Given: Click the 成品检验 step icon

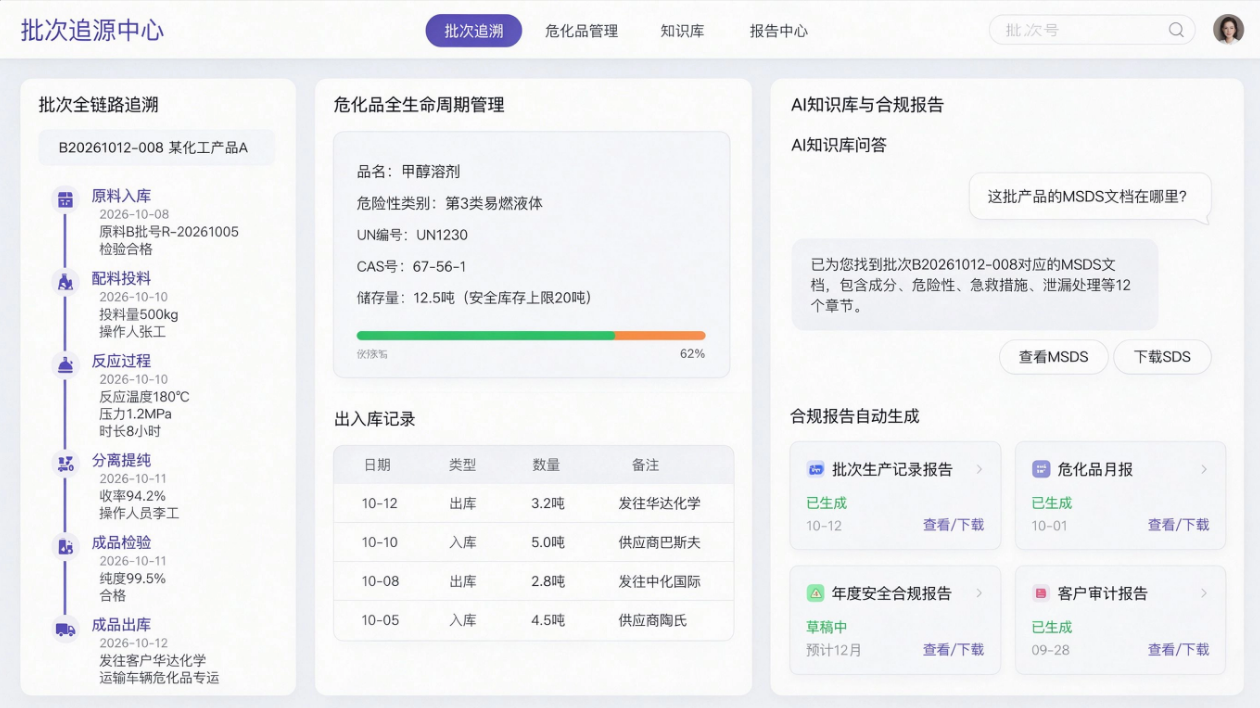Looking at the screenshot, I should [65, 546].
